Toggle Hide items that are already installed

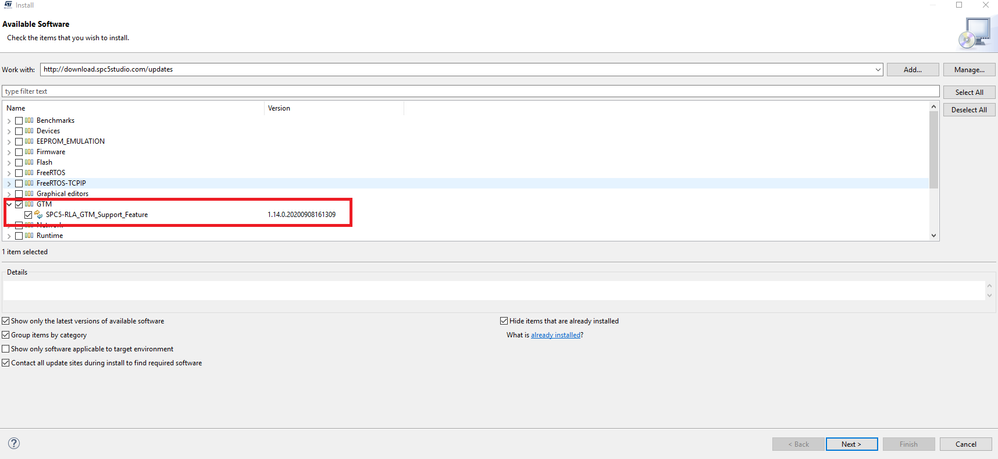[504, 321]
